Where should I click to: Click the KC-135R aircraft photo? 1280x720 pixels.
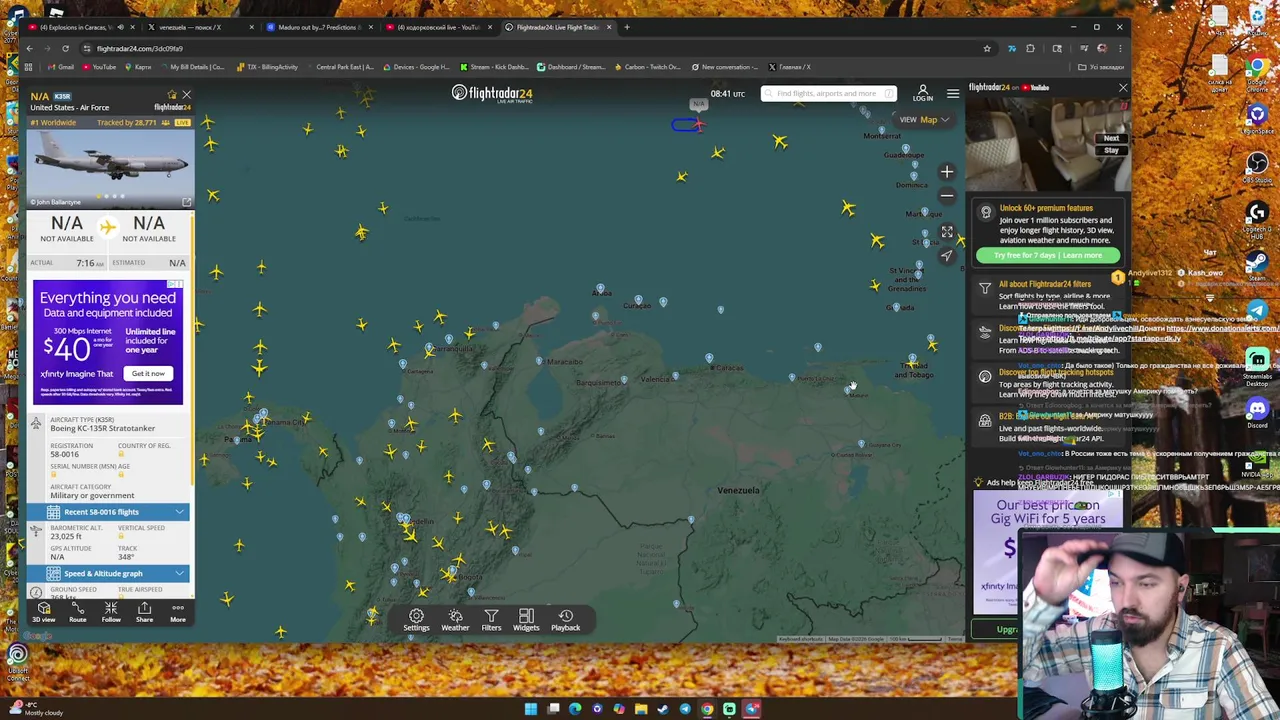(110, 167)
